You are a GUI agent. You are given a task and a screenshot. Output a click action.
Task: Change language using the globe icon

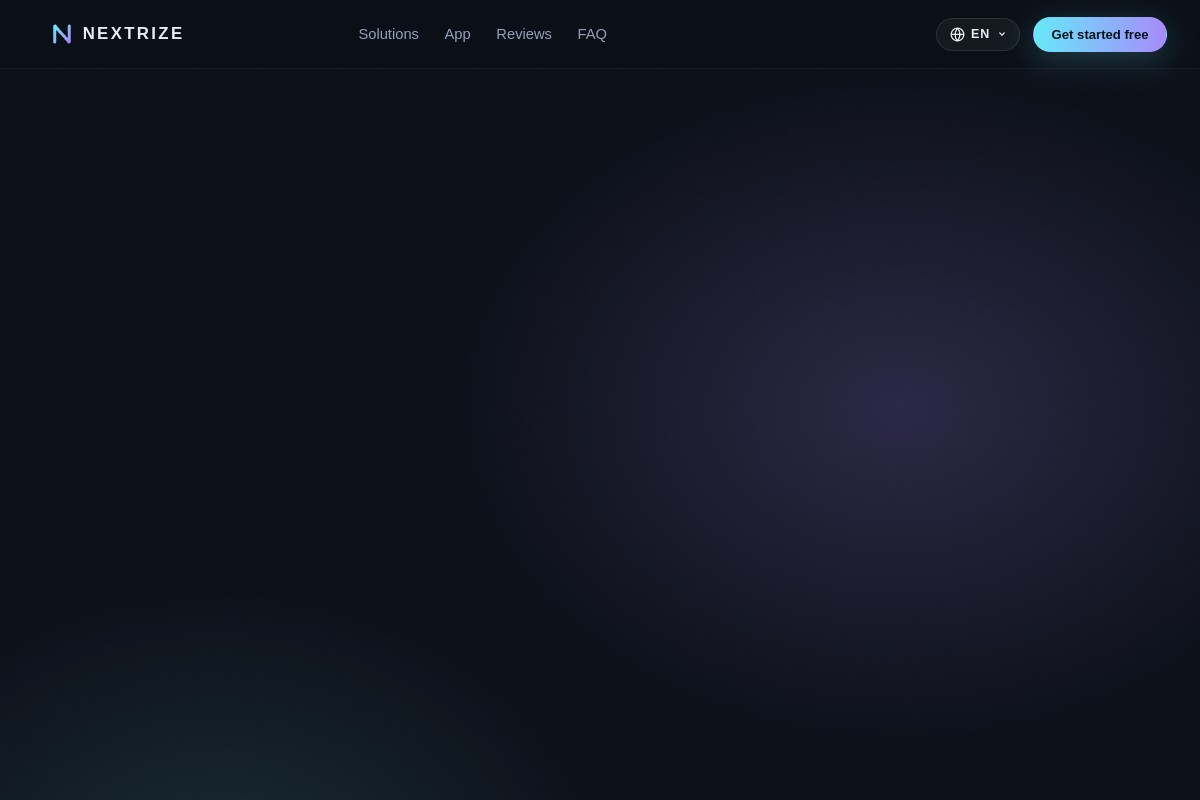point(957,34)
